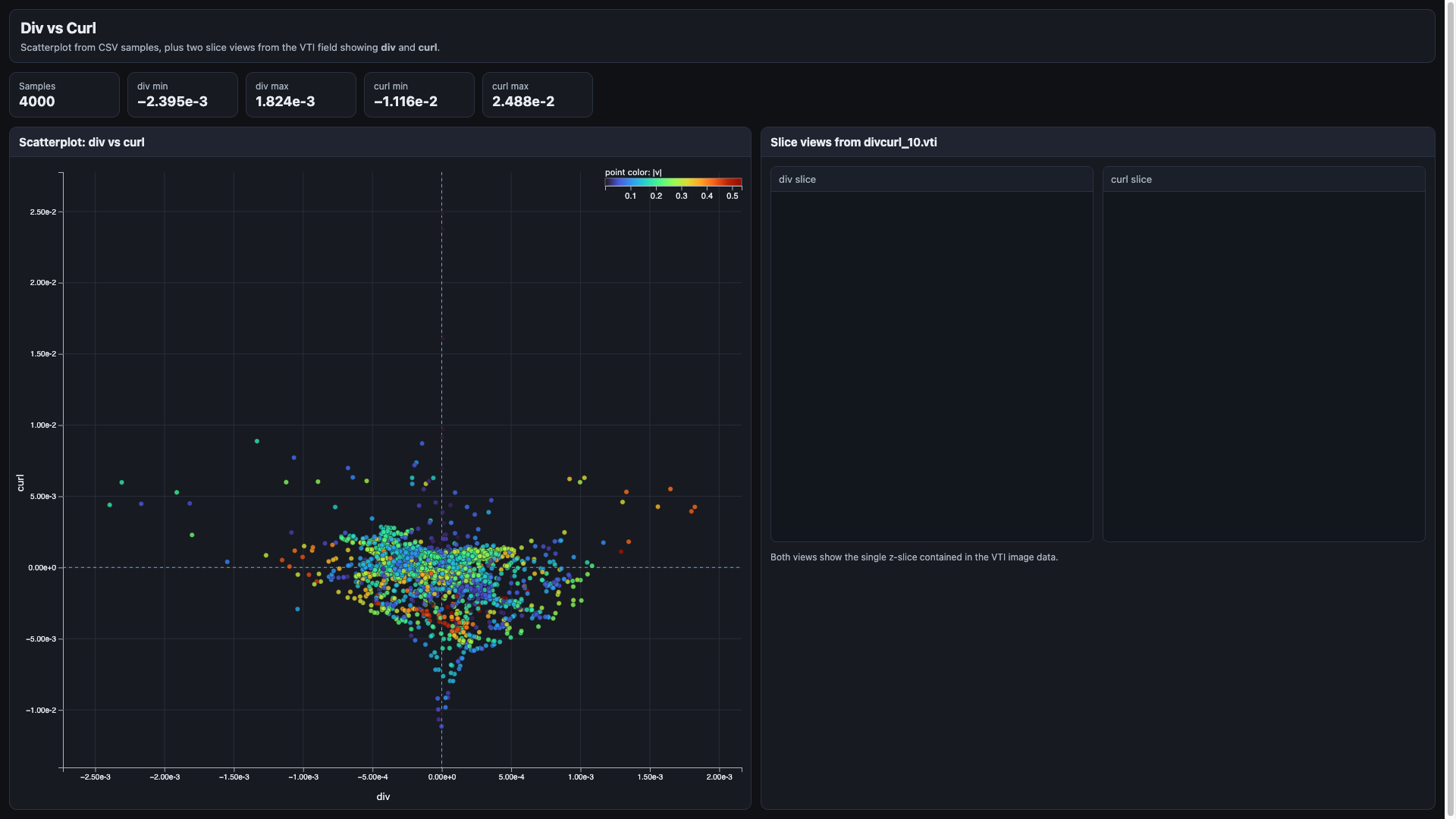1456x819 pixels.
Task: Click the x-axis tick −1.50e-3
Action: pos(234,777)
